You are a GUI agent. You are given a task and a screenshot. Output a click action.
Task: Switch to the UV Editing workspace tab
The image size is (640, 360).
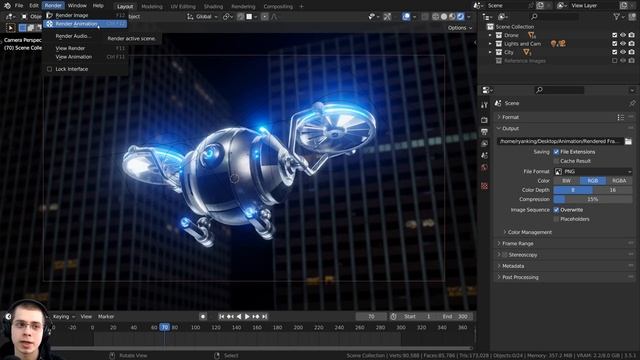click(183, 7)
